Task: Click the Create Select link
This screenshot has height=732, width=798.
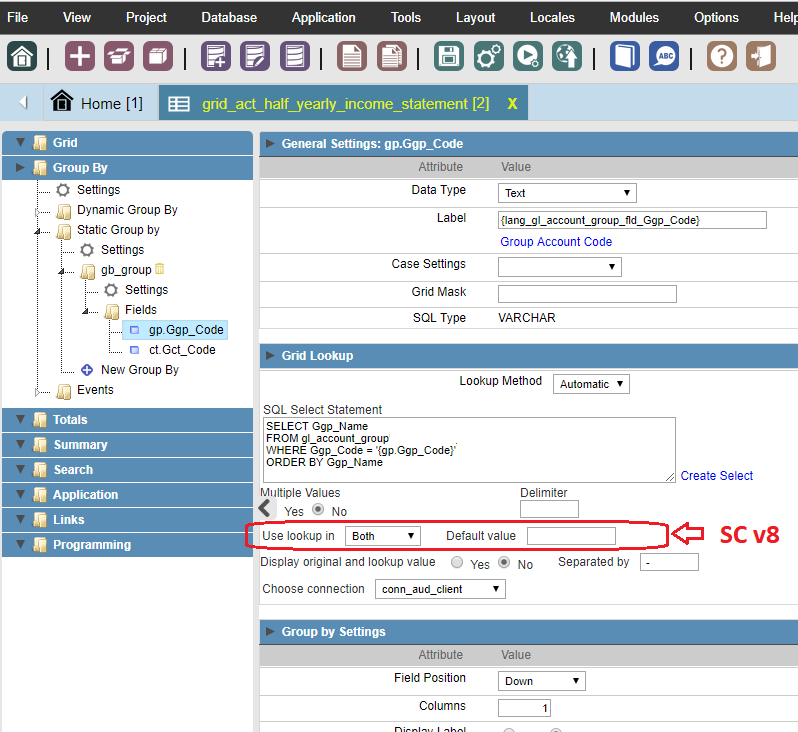Action: pos(717,475)
